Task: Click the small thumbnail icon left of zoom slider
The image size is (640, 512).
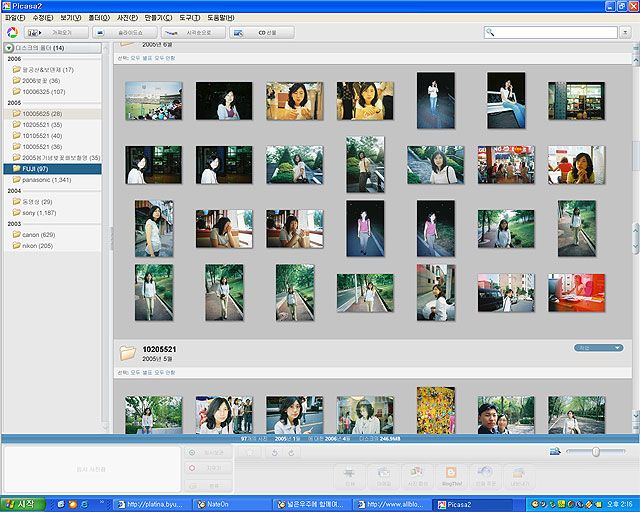Action: pos(555,451)
